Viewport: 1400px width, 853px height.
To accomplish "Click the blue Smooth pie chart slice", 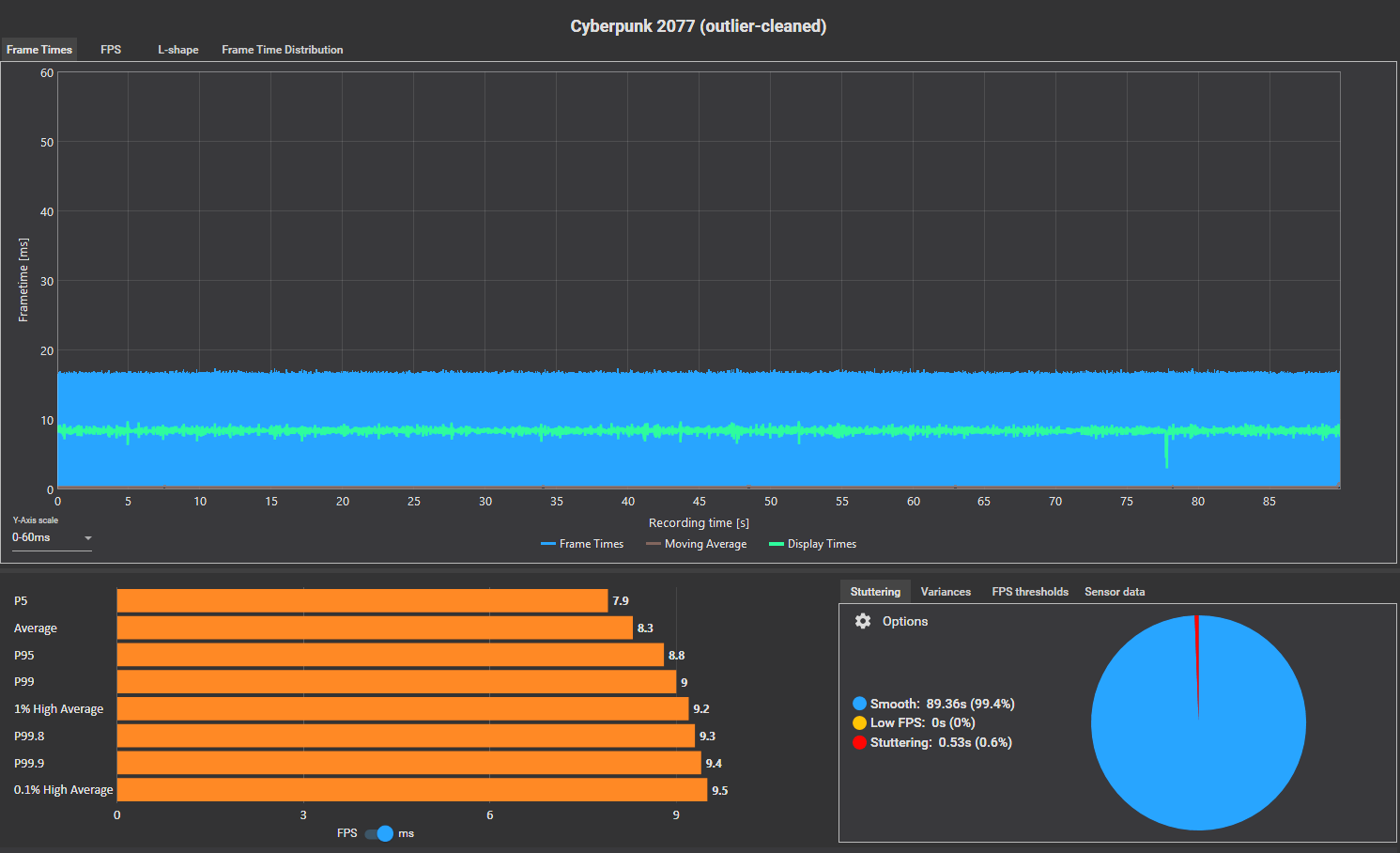I will pos(1198,752).
